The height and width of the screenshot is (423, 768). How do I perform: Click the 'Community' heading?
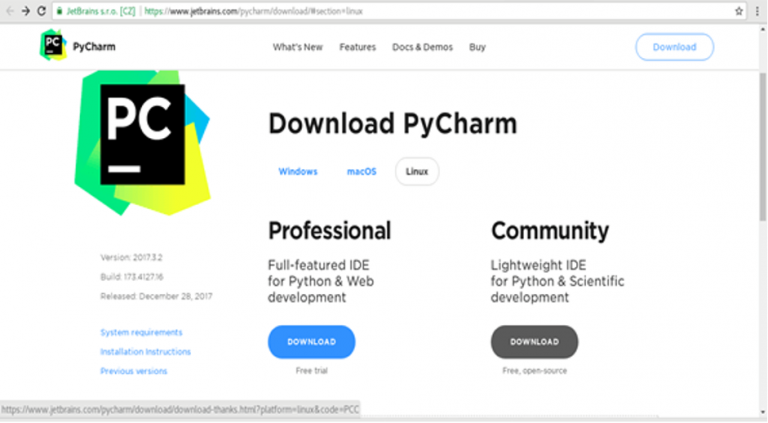[550, 231]
